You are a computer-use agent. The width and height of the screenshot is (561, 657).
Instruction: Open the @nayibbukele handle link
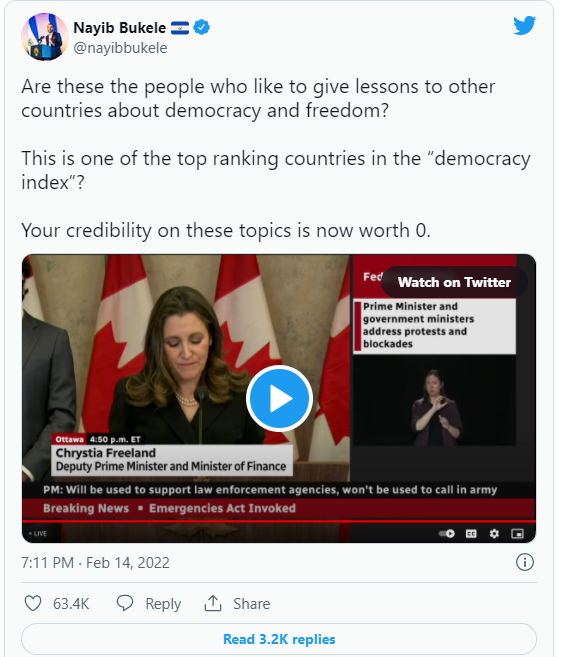[120, 48]
